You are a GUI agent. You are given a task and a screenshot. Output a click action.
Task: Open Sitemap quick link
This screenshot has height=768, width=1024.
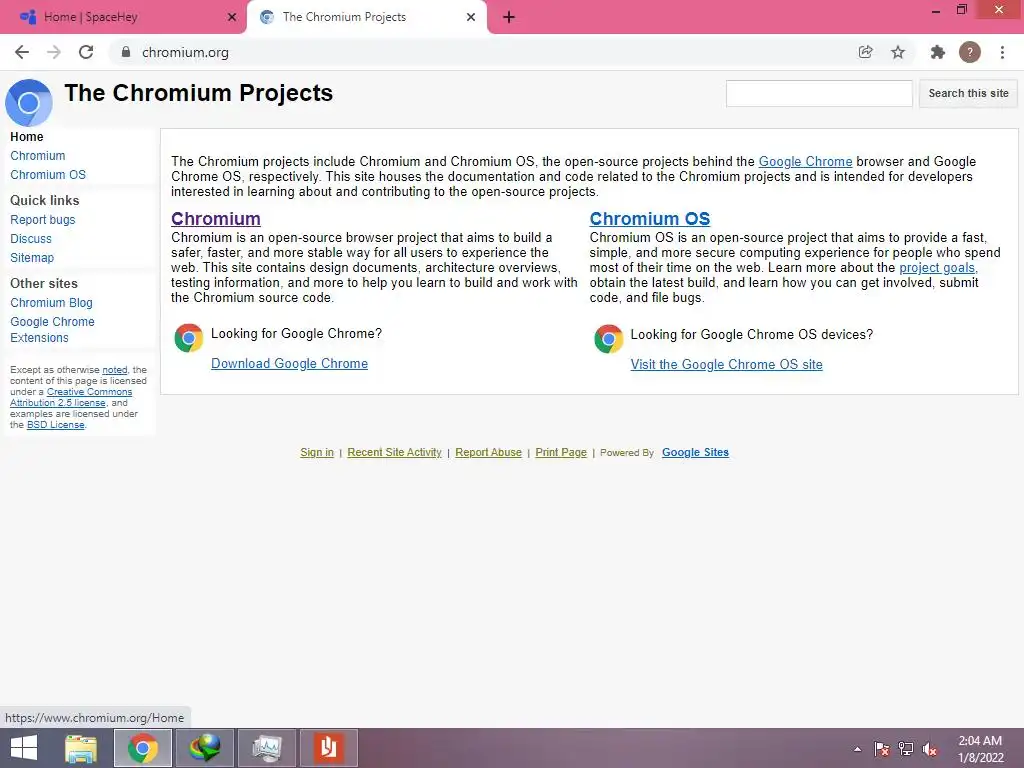32,257
